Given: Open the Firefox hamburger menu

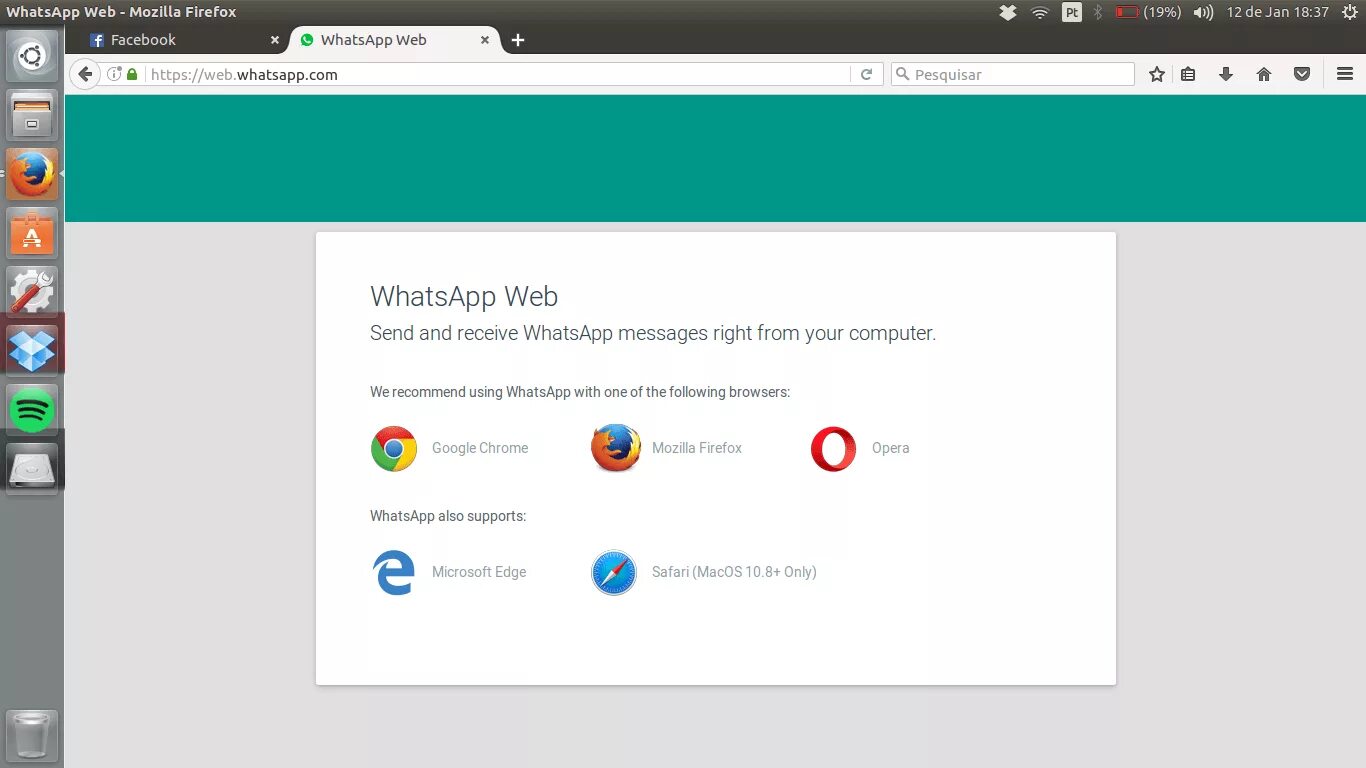Looking at the screenshot, I should click(x=1345, y=74).
